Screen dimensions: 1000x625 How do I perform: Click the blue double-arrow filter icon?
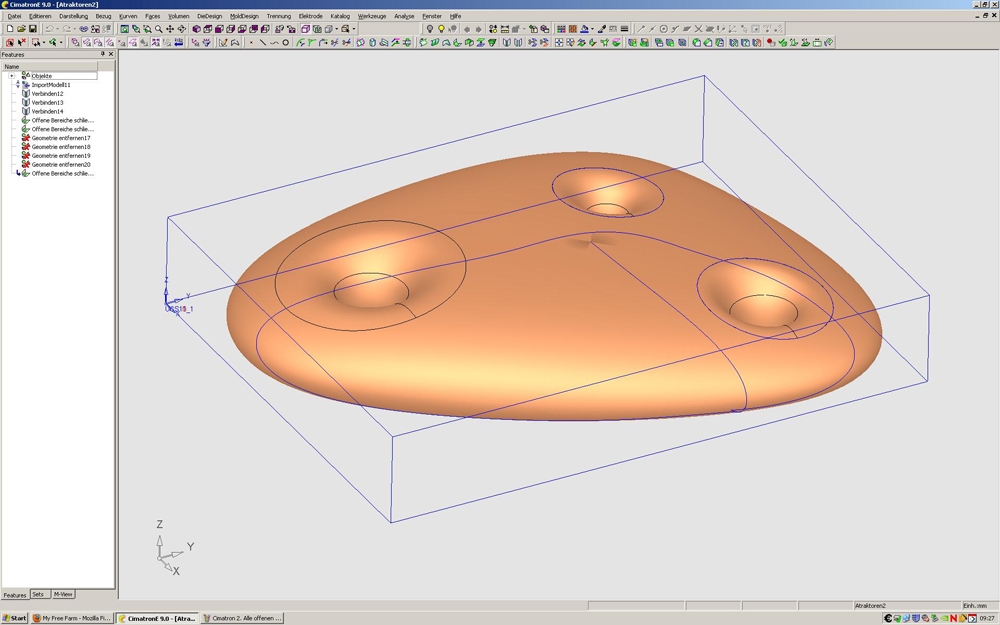coord(179,43)
